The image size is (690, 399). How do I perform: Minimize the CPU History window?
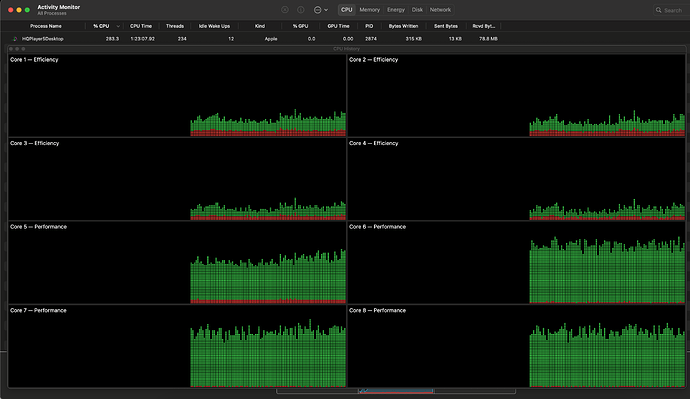pos(17,49)
